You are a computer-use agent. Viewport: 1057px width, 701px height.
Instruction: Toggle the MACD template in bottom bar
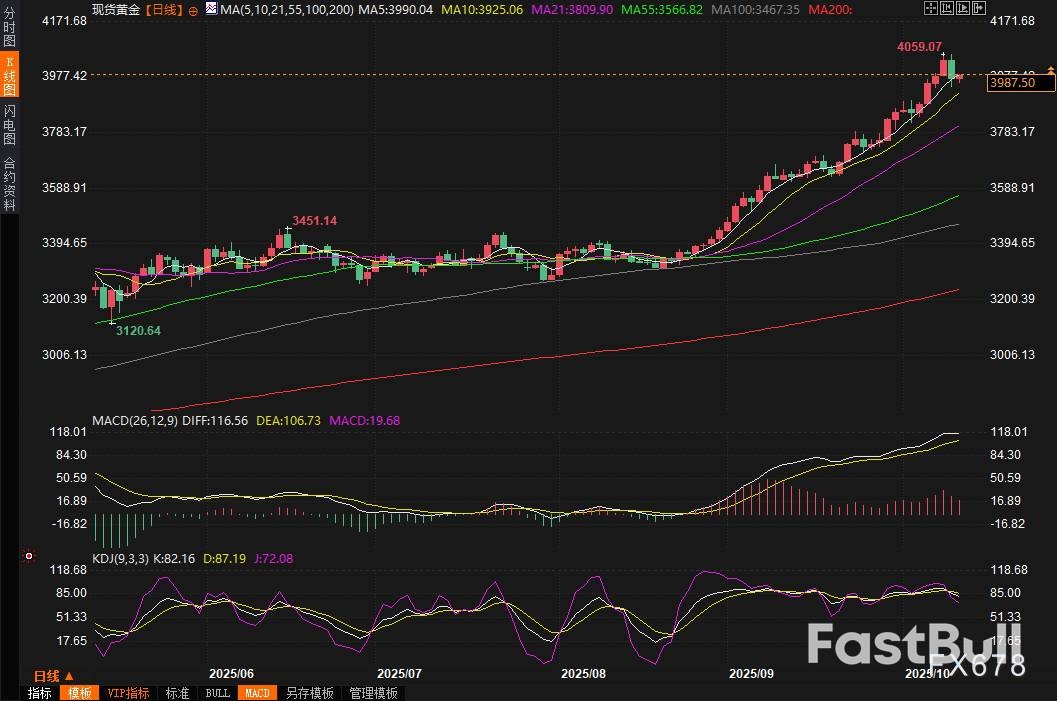pyautogui.click(x=257, y=693)
